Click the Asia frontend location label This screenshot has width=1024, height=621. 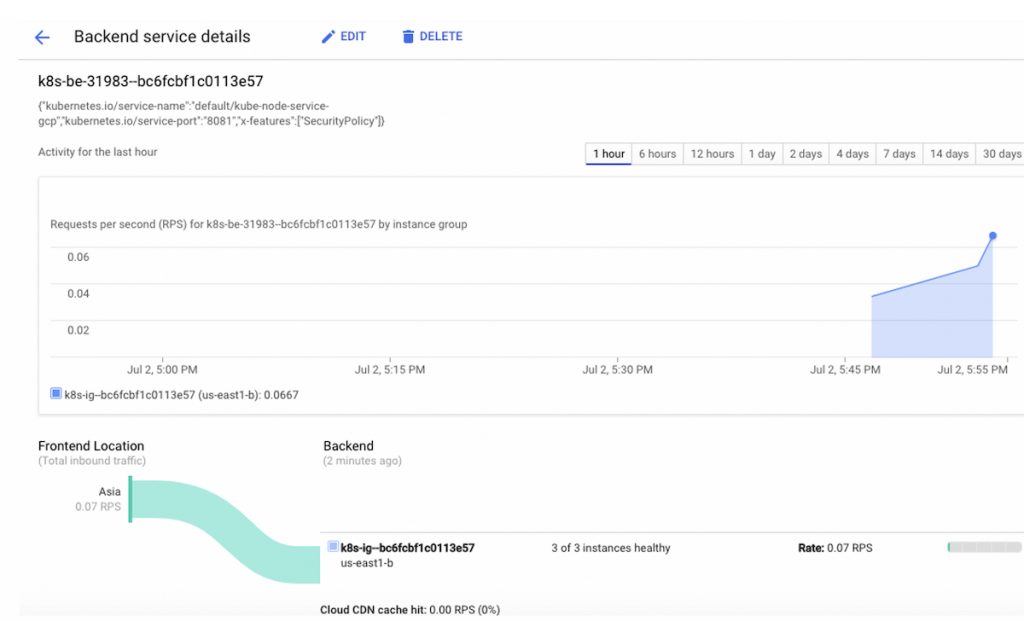pos(110,492)
